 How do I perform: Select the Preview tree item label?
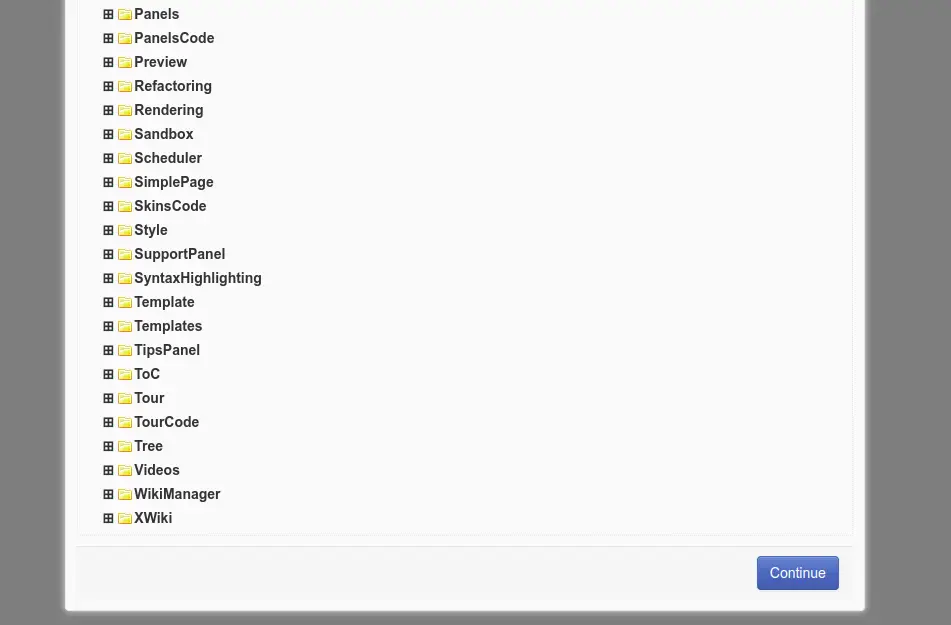pyautogui.click(x=160, y=62)
